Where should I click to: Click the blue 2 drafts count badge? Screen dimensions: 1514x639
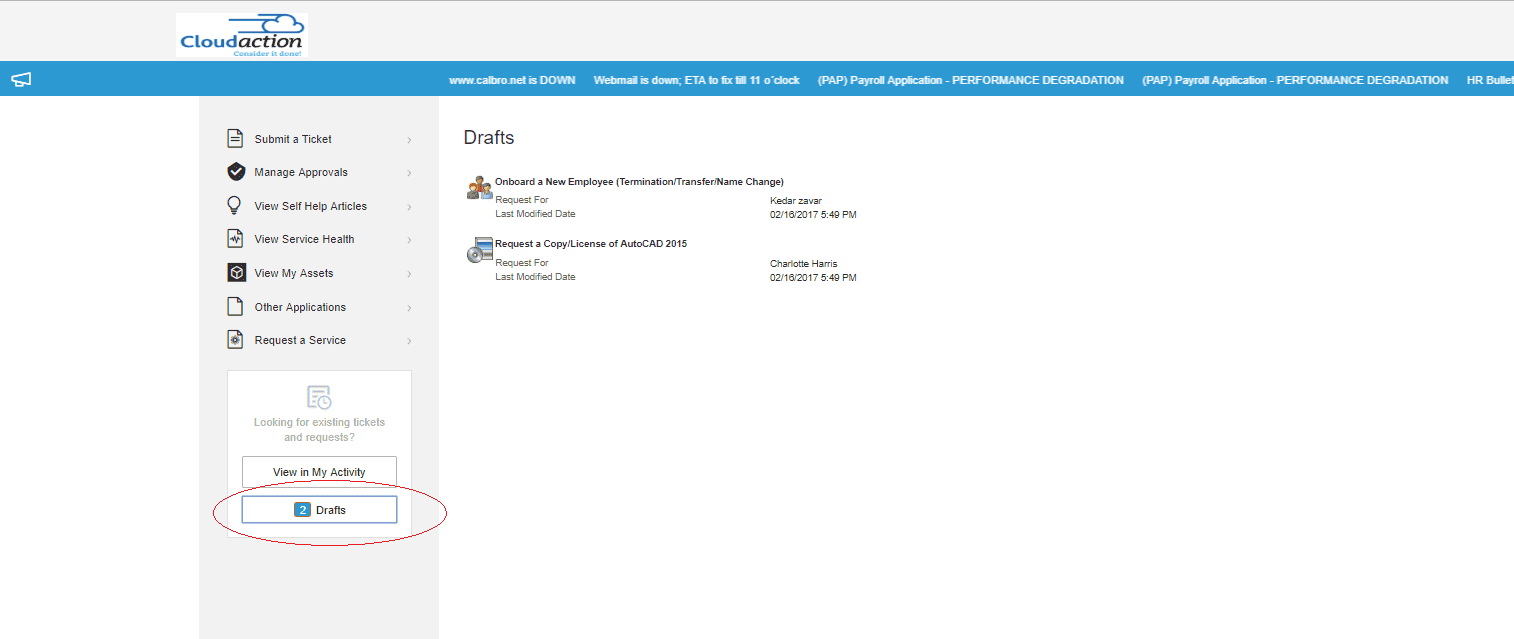(302, 510)
